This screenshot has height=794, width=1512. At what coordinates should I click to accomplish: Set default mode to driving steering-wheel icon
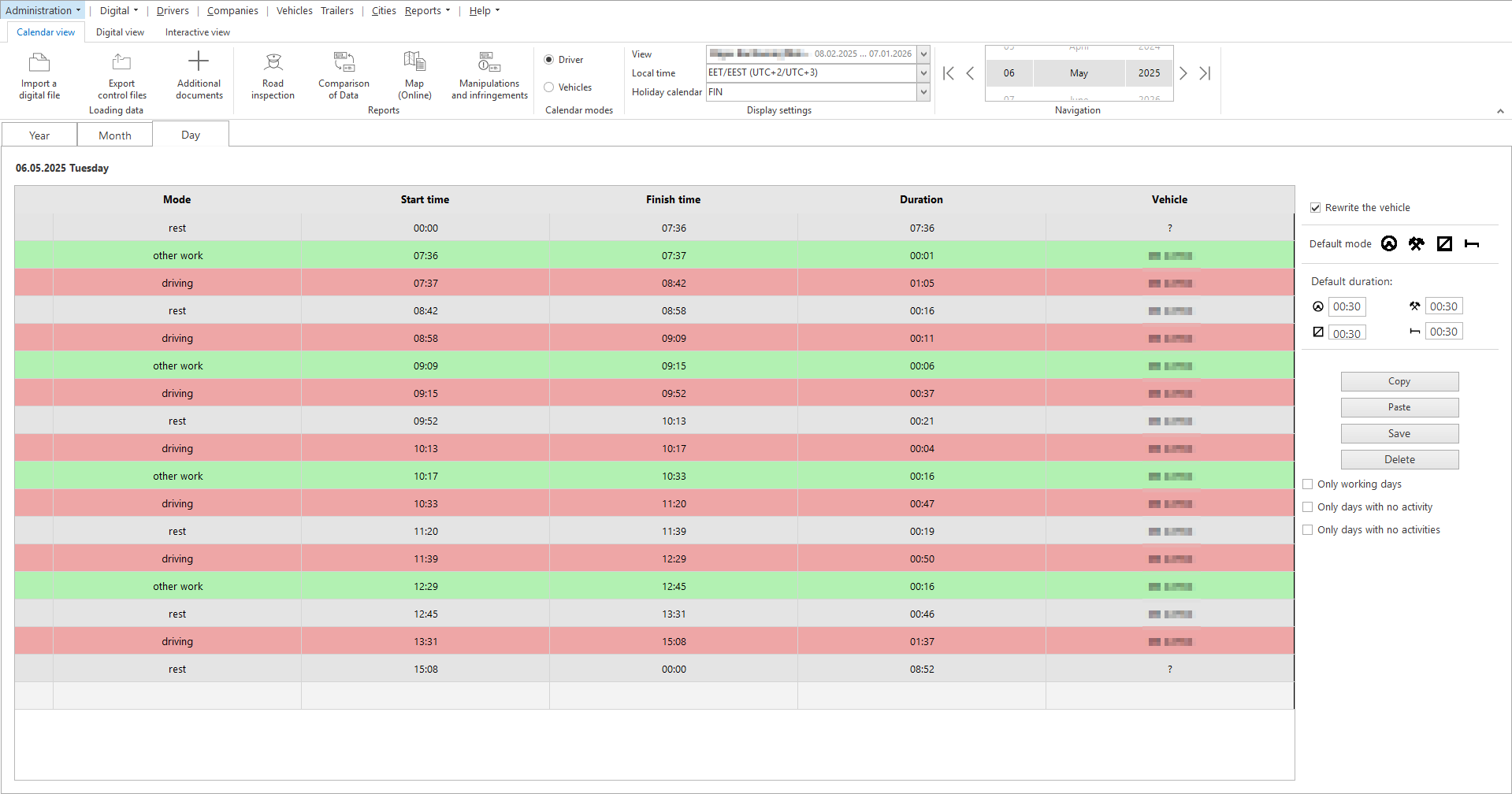pos(1389,243)
